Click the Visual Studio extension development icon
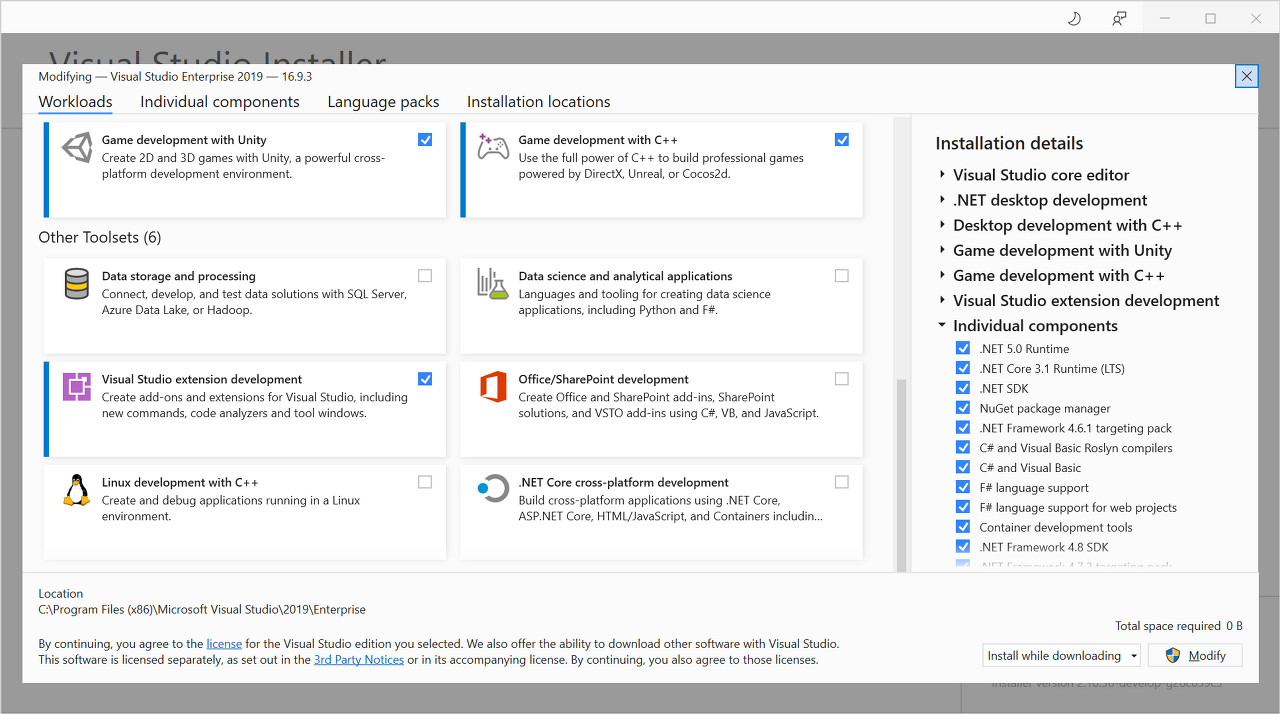This screenshot has width=1280, height=714. point(77,387)
